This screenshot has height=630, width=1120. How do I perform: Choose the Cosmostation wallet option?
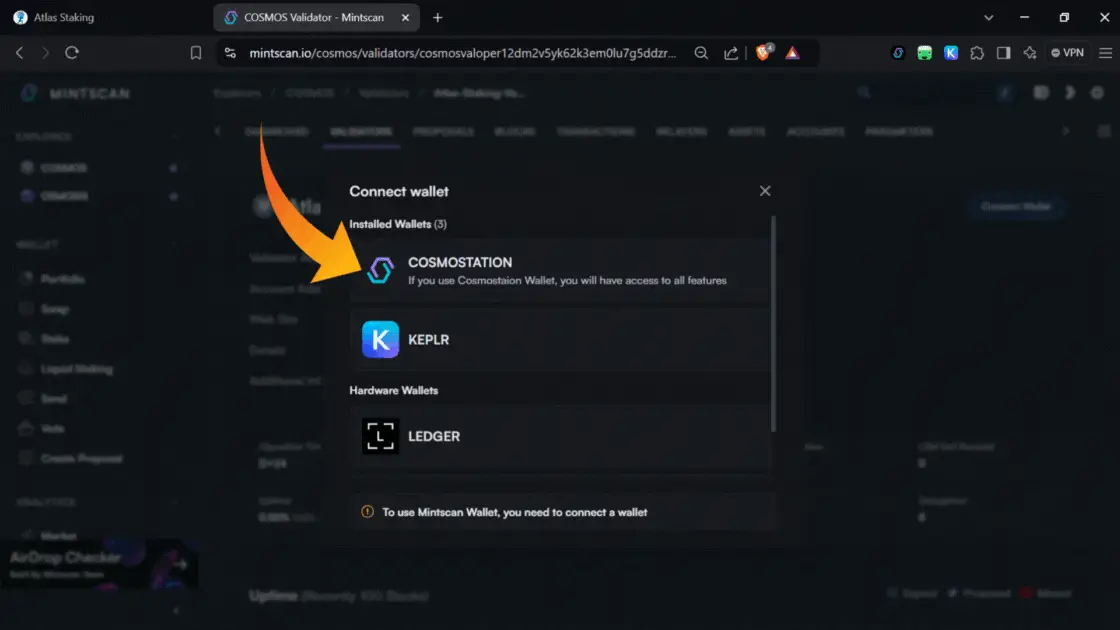(560, 270)
